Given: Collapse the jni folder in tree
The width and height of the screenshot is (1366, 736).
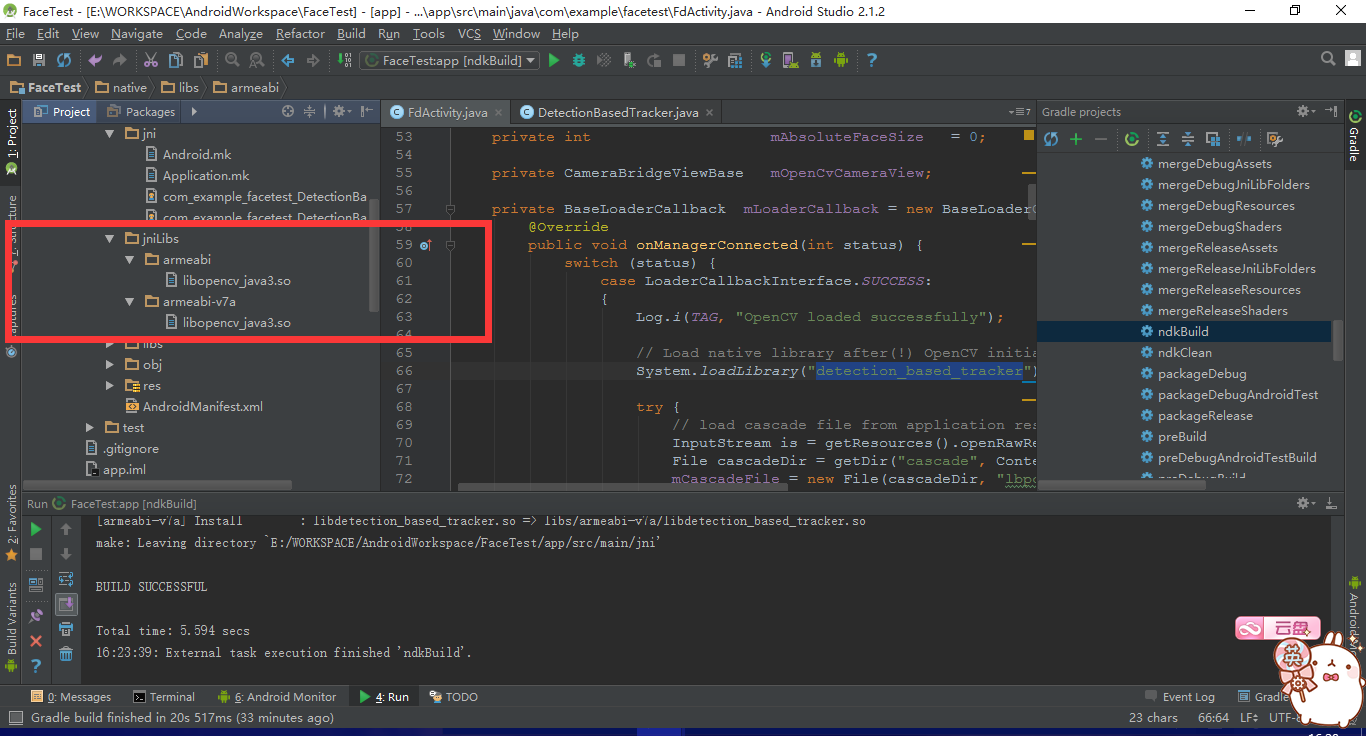Looking at the screenshot, I should (110, 133).
